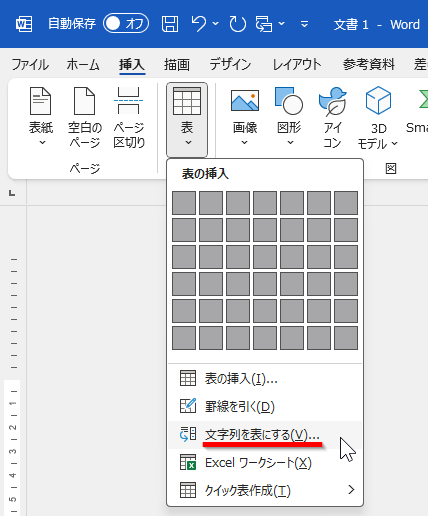
Task: Click the top-left cell of table grid
Action: click(184, 203)
